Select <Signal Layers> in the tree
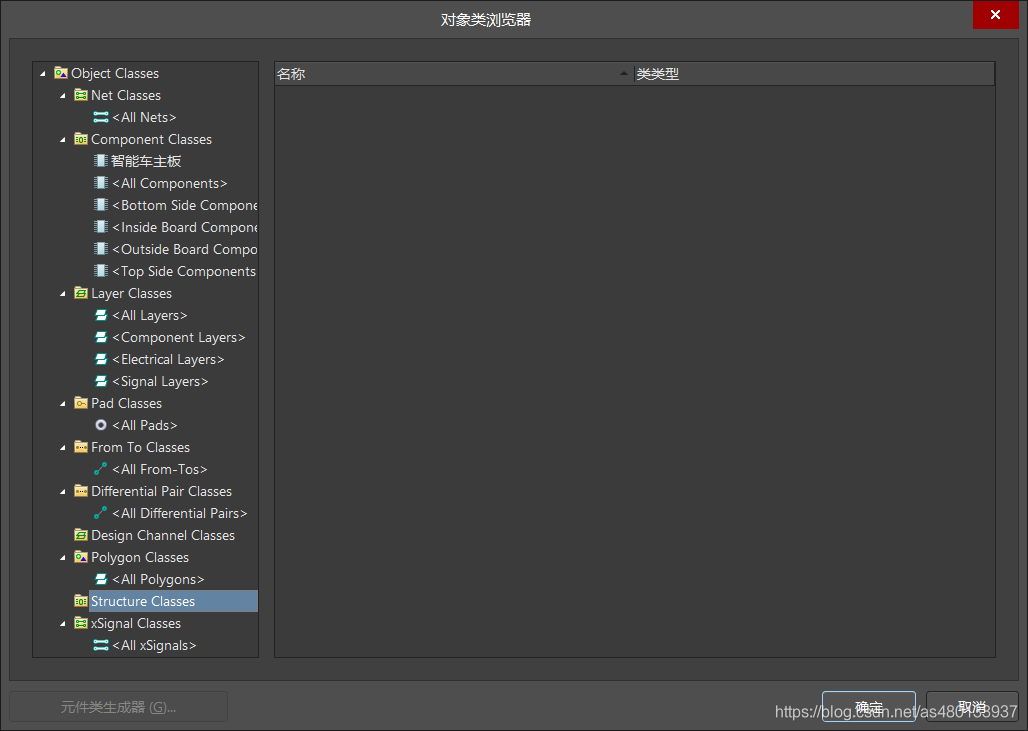1028x731 pixels. coord(160,381)
